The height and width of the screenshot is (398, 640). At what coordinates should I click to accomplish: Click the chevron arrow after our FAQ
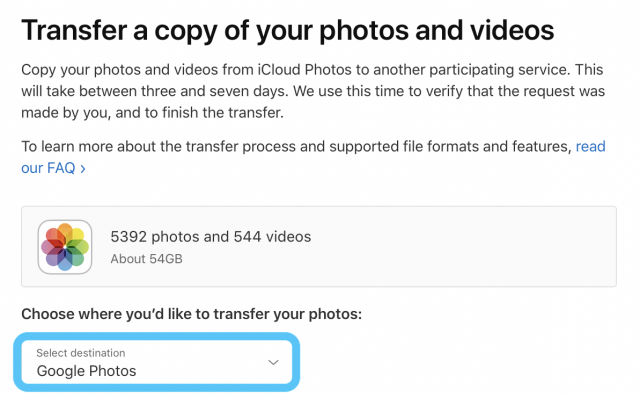[x=83, y=169]
